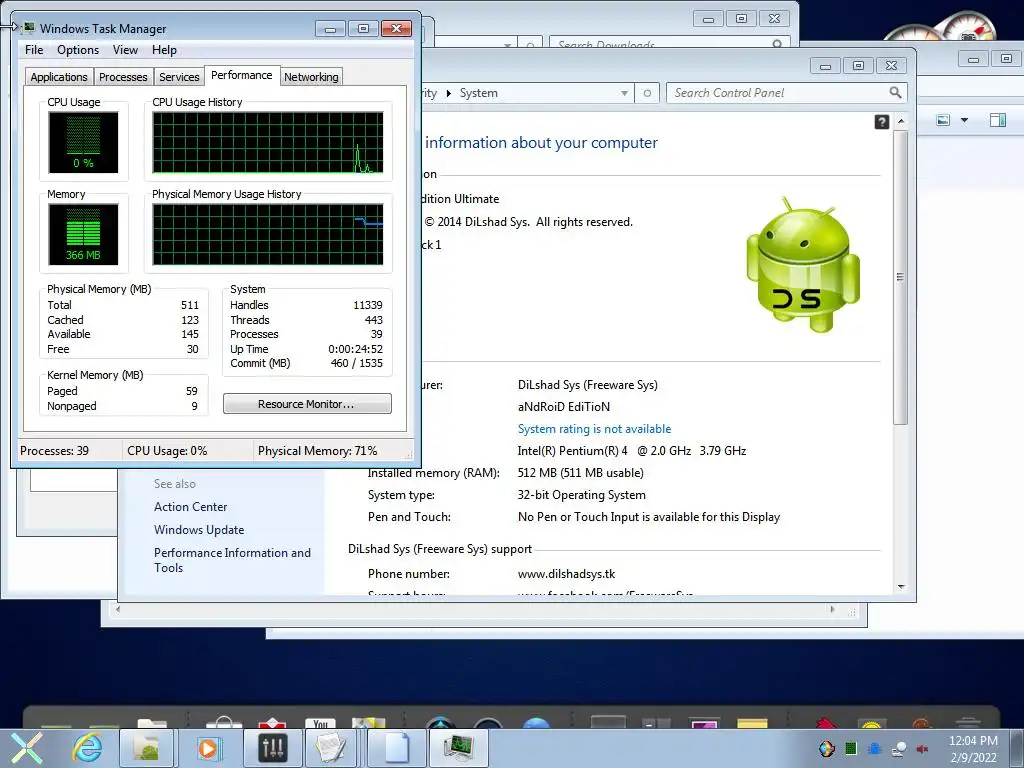
Task: Toggle the Explorer preview pane icon
Action: coord(997,120)
